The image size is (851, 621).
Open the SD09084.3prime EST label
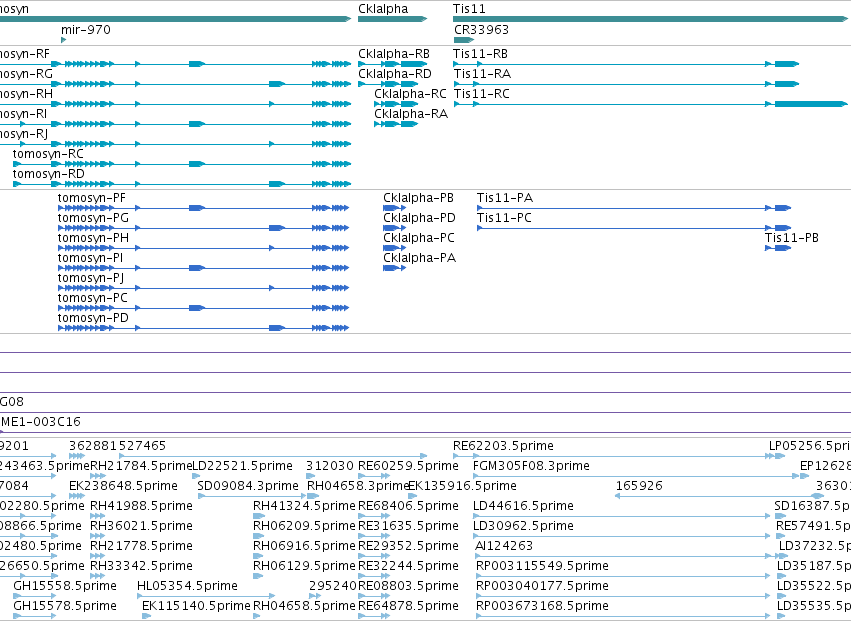click(x=248, y=485)
